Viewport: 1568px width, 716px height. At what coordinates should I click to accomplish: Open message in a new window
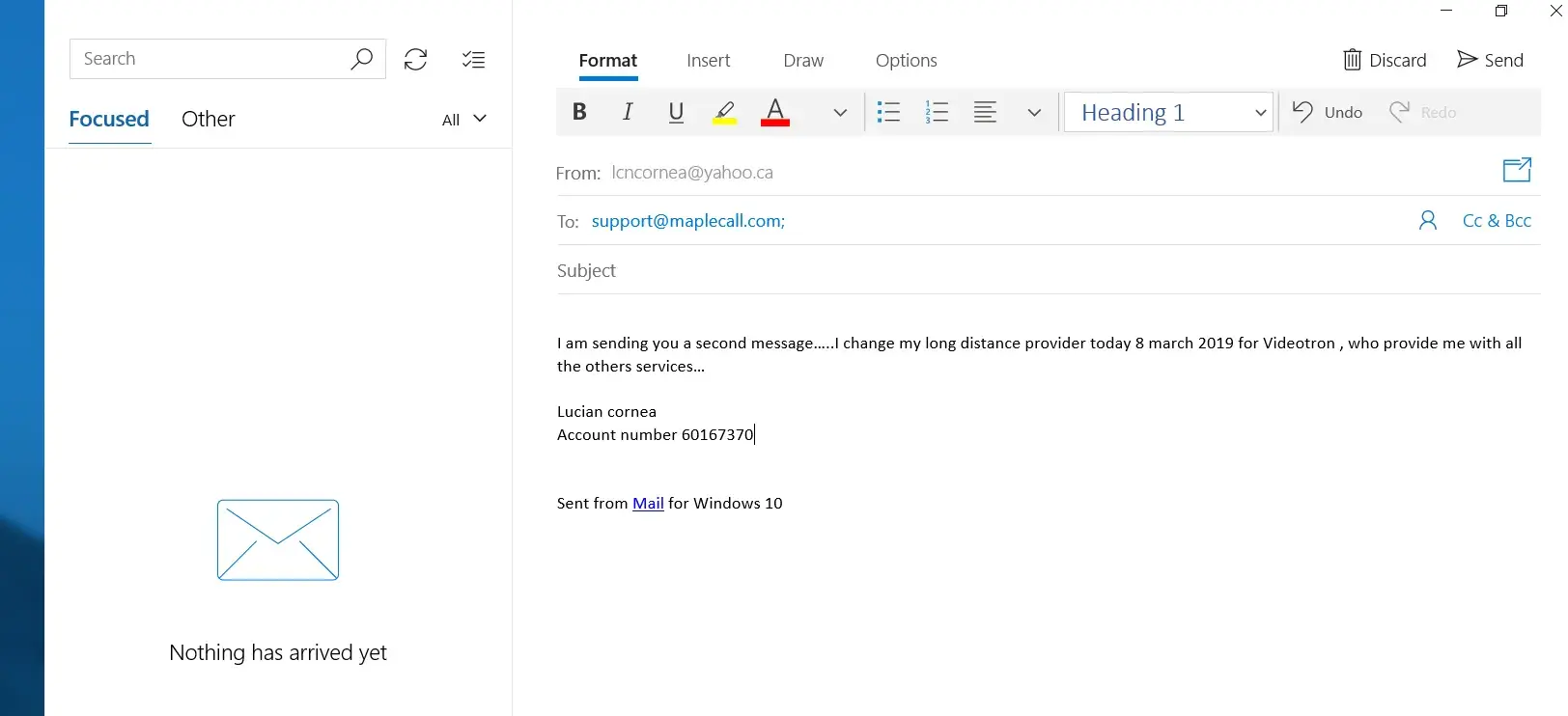[1517, 171]
